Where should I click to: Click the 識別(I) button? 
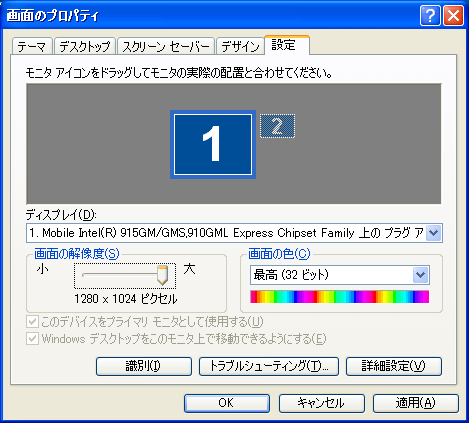point(144,366)
